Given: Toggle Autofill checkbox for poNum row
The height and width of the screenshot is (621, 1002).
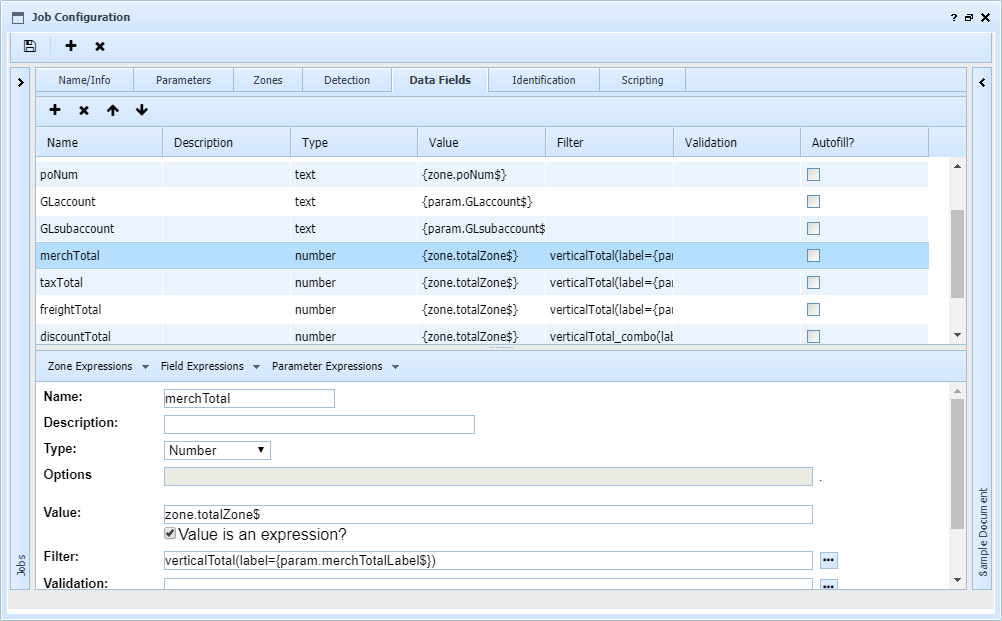Looking at the screenshot, I should 813,175.
